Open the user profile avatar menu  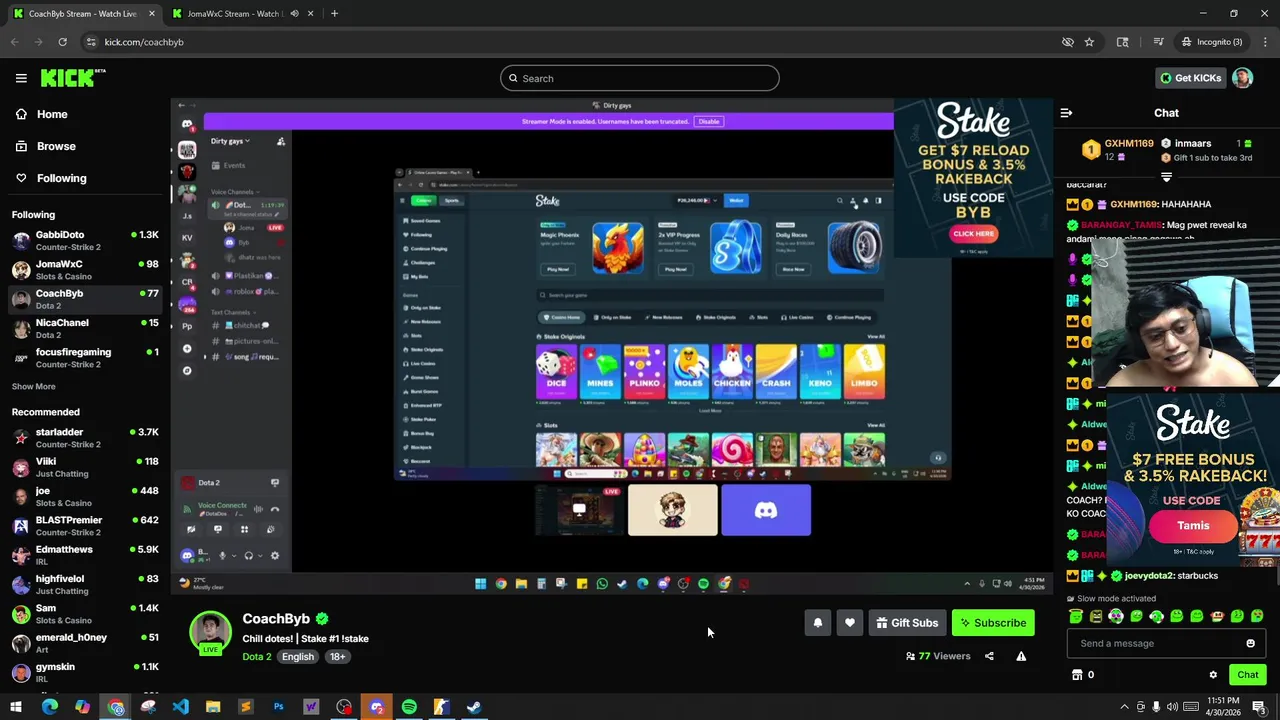pos(1242,78)
